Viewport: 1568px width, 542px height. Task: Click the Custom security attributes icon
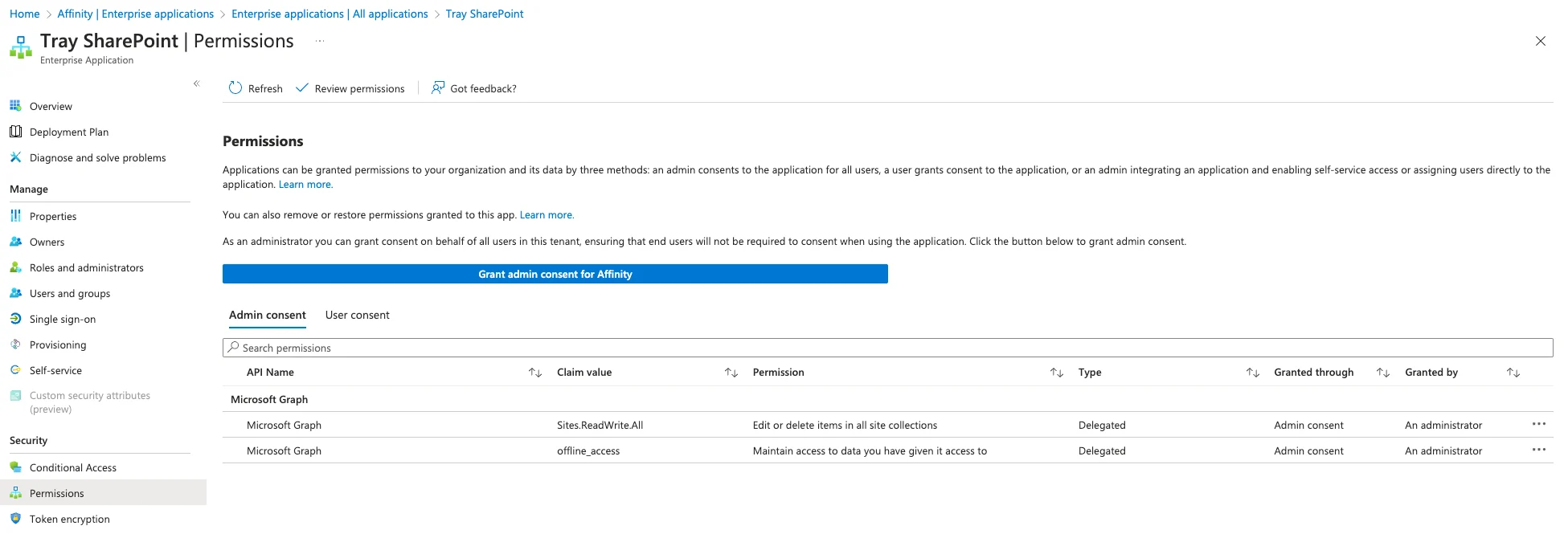15,395
